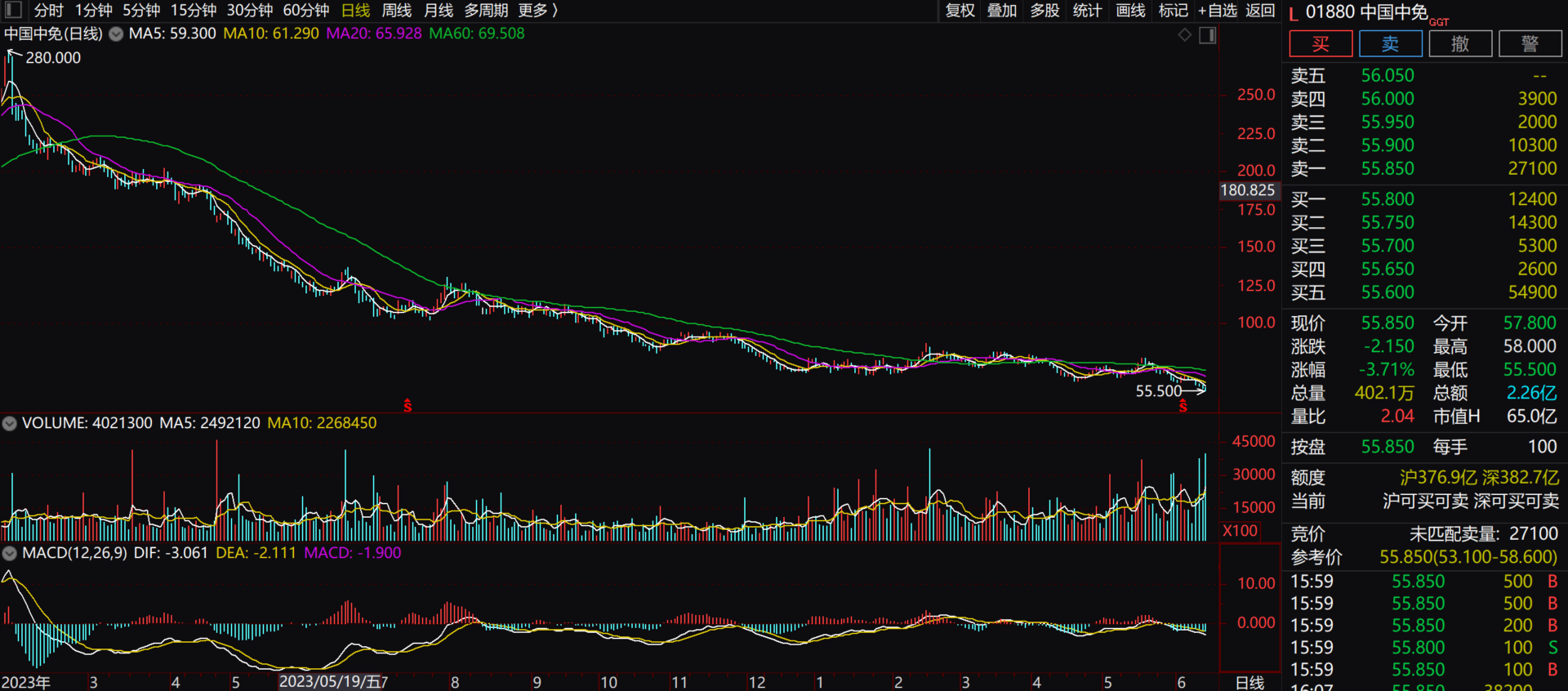Click the 额度 沪376.9亿 深382.7亿 text
This screenshot has width=1568, height=691.
tap(1479, 478)
